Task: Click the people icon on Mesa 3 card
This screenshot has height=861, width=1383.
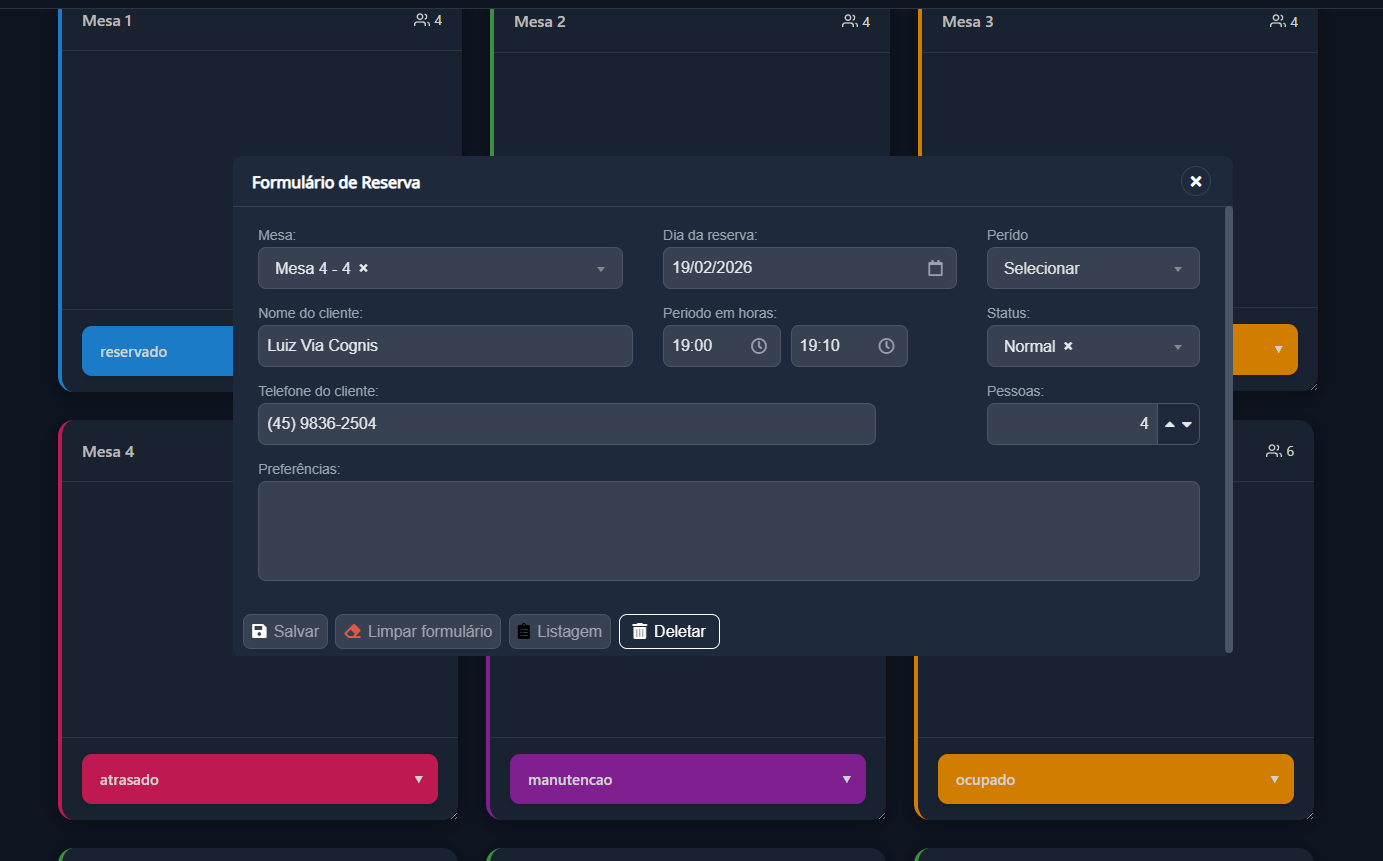Action: click(x=1278, y=21)
